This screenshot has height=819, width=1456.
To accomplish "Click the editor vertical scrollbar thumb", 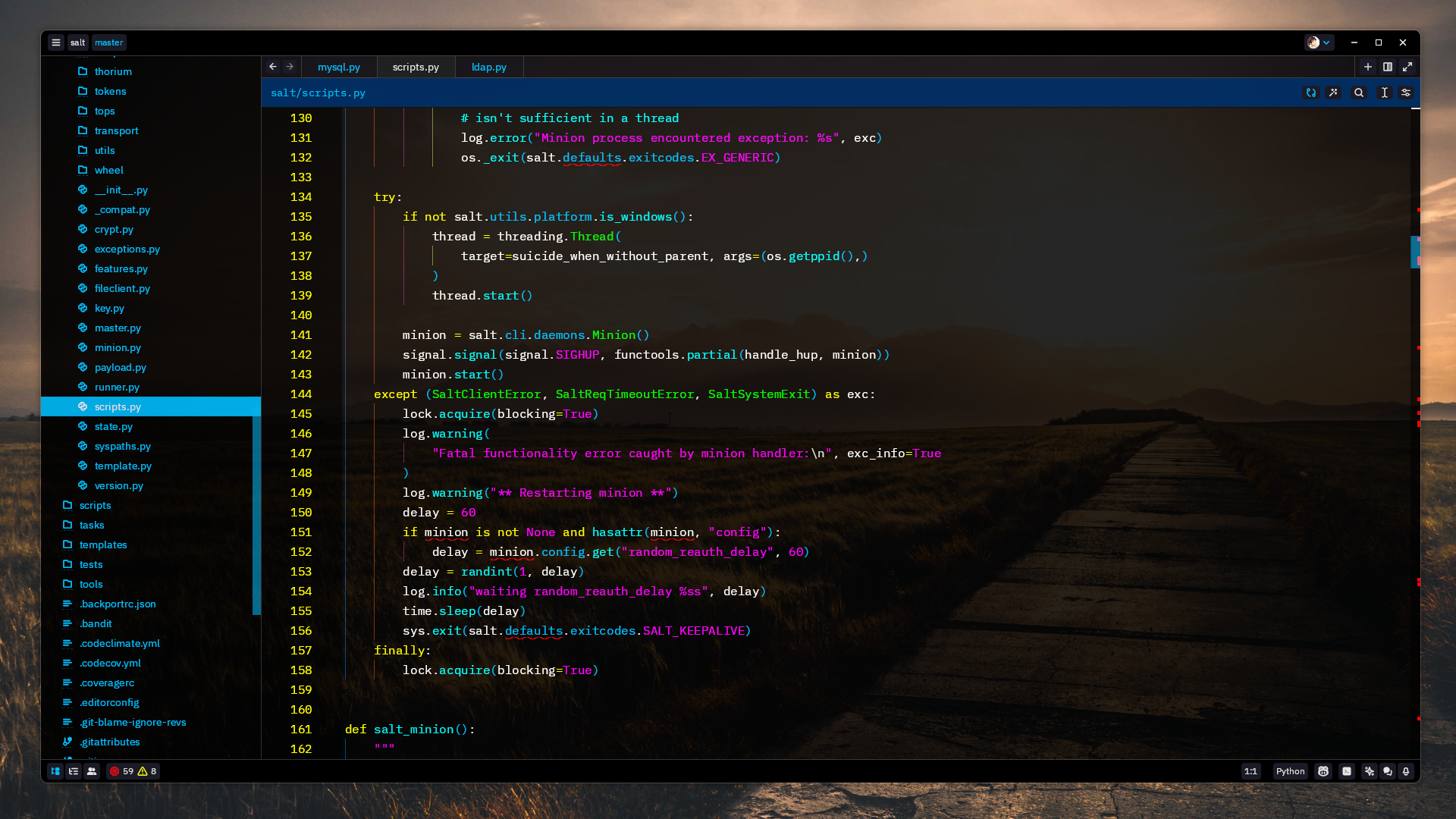I will coord(1415,252).
